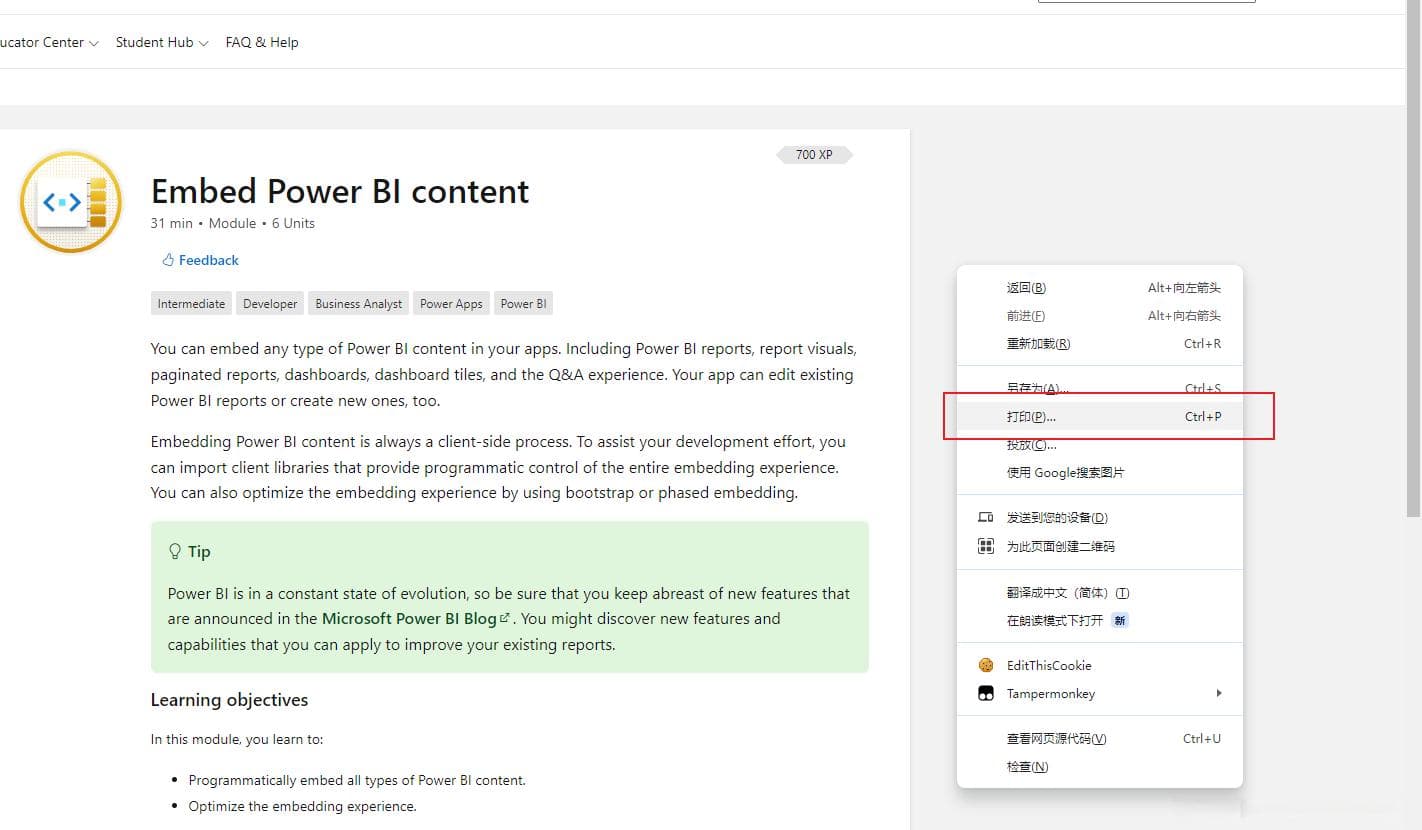Choose 重新加载(R) from the context menu

point(1099,344)
